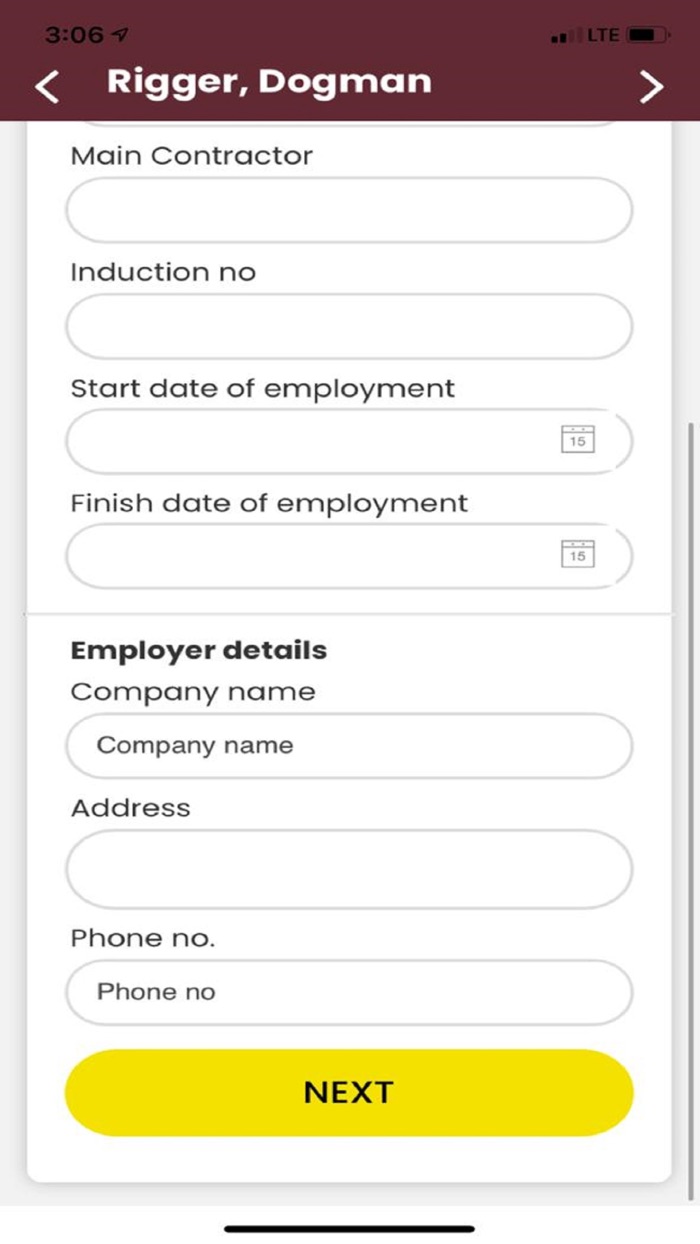
Task: Open previous record with the left arrow
Action: 47,86
